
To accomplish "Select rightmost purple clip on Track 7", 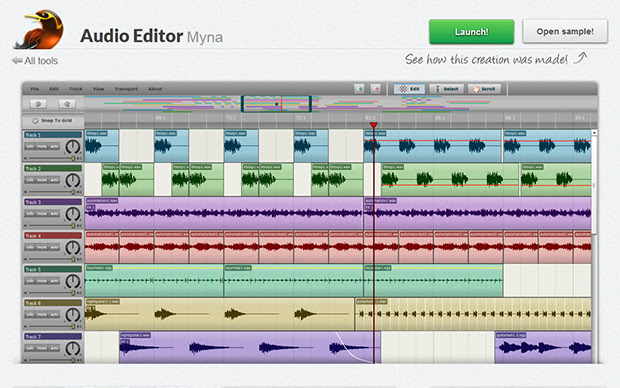I will [x=543, y=347].
